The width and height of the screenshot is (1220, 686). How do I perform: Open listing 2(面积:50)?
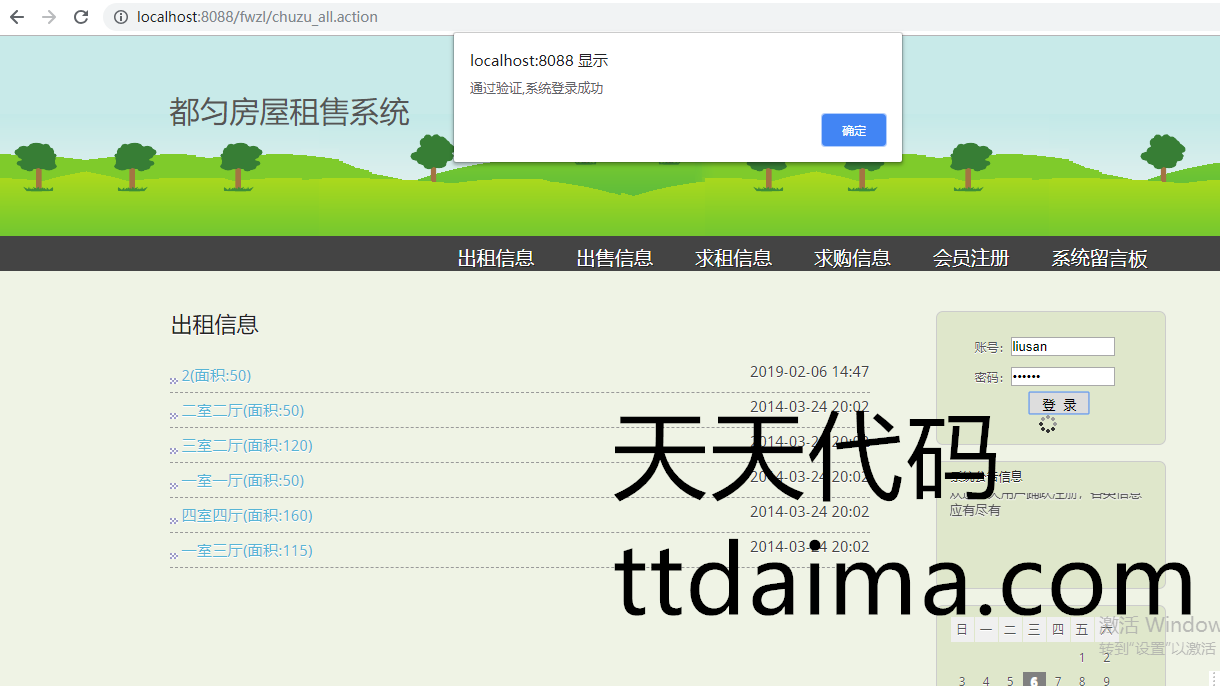(x=216, y=376)
